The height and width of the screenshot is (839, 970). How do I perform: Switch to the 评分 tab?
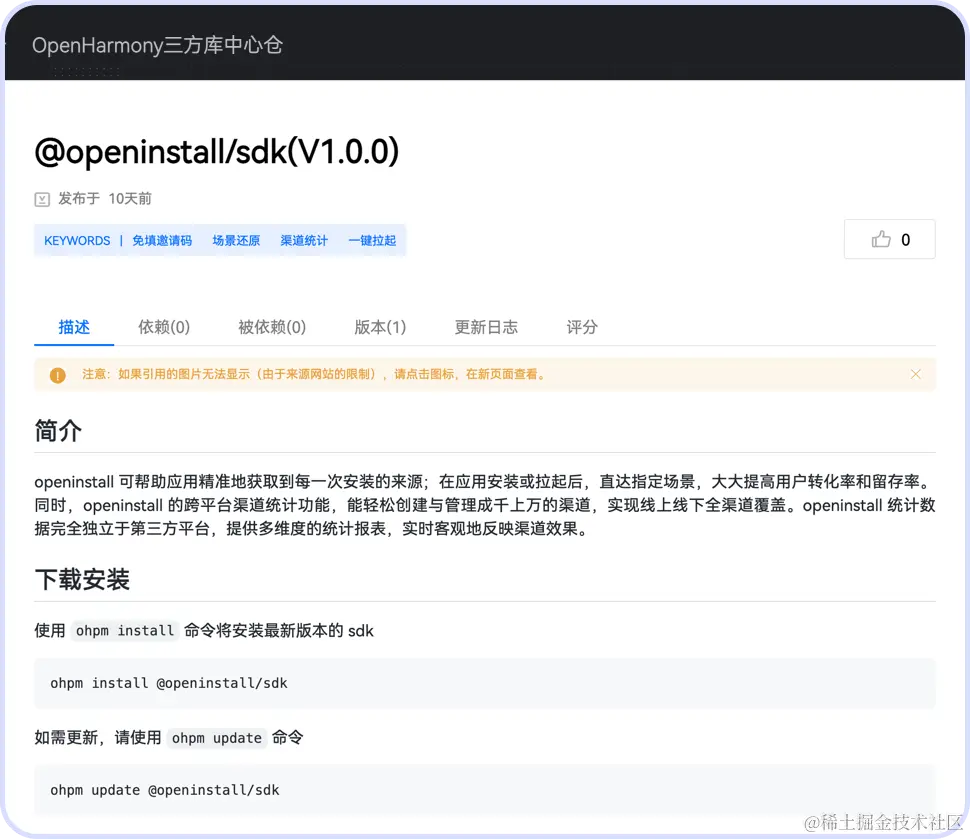click(x=582, y=327)
